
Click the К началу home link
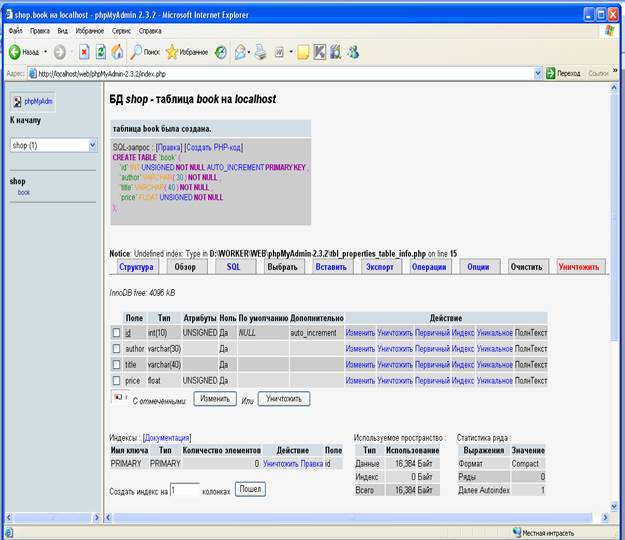[x=25, y=120]
